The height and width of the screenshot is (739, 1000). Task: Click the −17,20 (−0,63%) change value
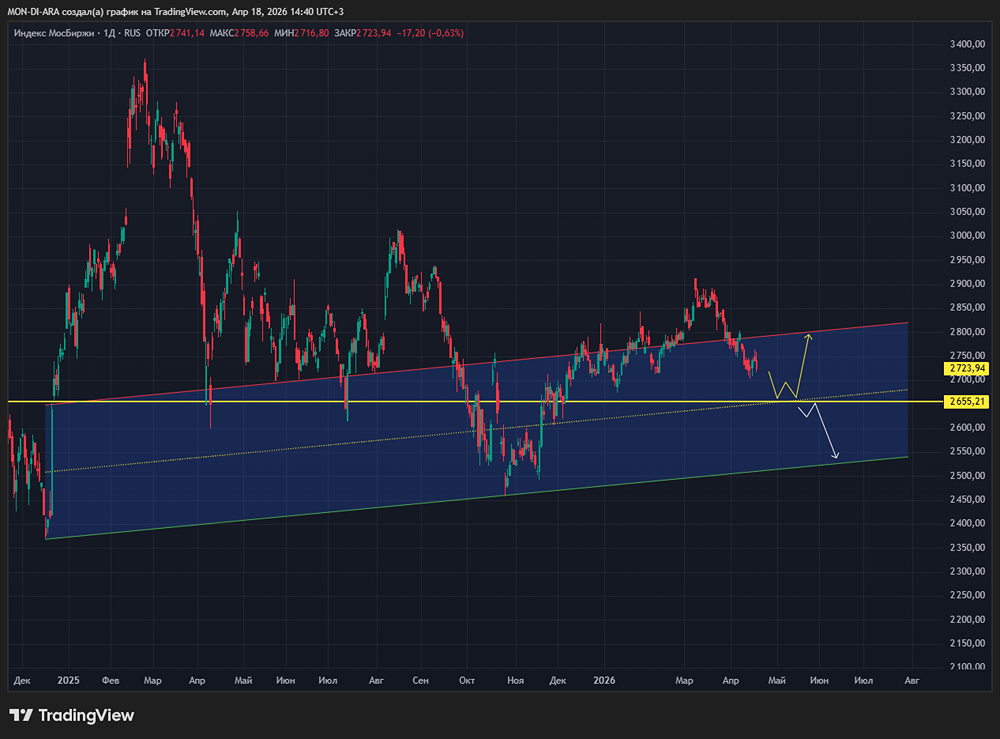[430, 33]
